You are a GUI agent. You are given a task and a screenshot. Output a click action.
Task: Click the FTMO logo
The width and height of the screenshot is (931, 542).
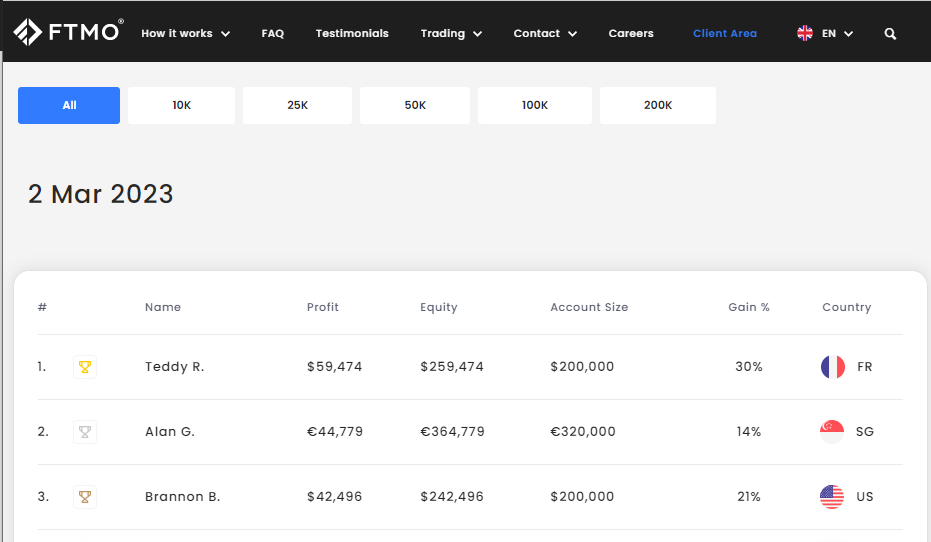(x=68, y=32)
